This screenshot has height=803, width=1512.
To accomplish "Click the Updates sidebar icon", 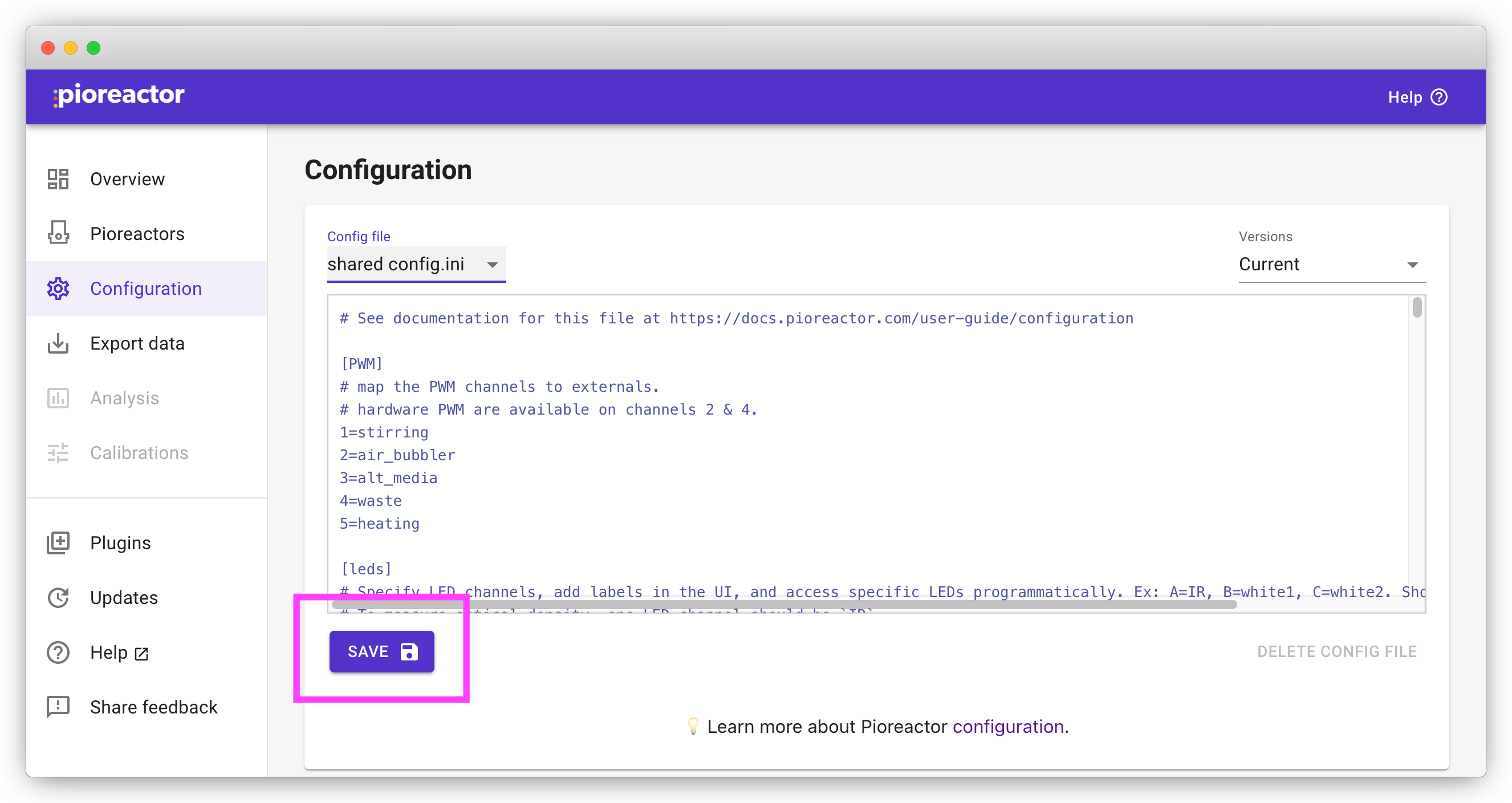I will 57,598.
